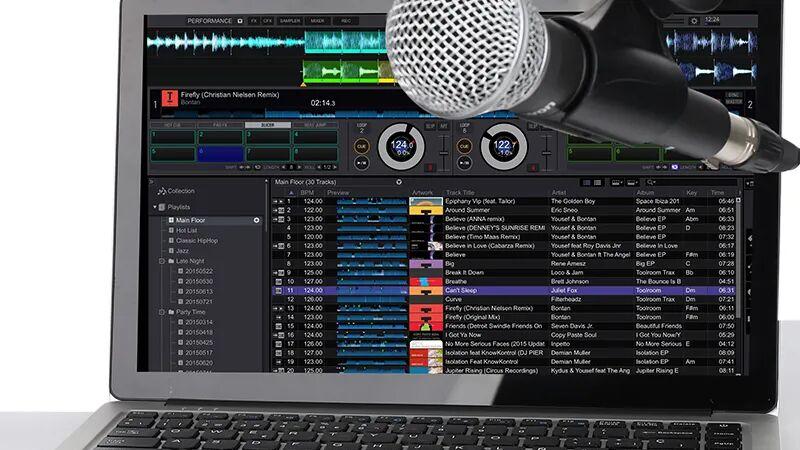
Task: Collapse the Party Time folder
Action: point(162,312)
